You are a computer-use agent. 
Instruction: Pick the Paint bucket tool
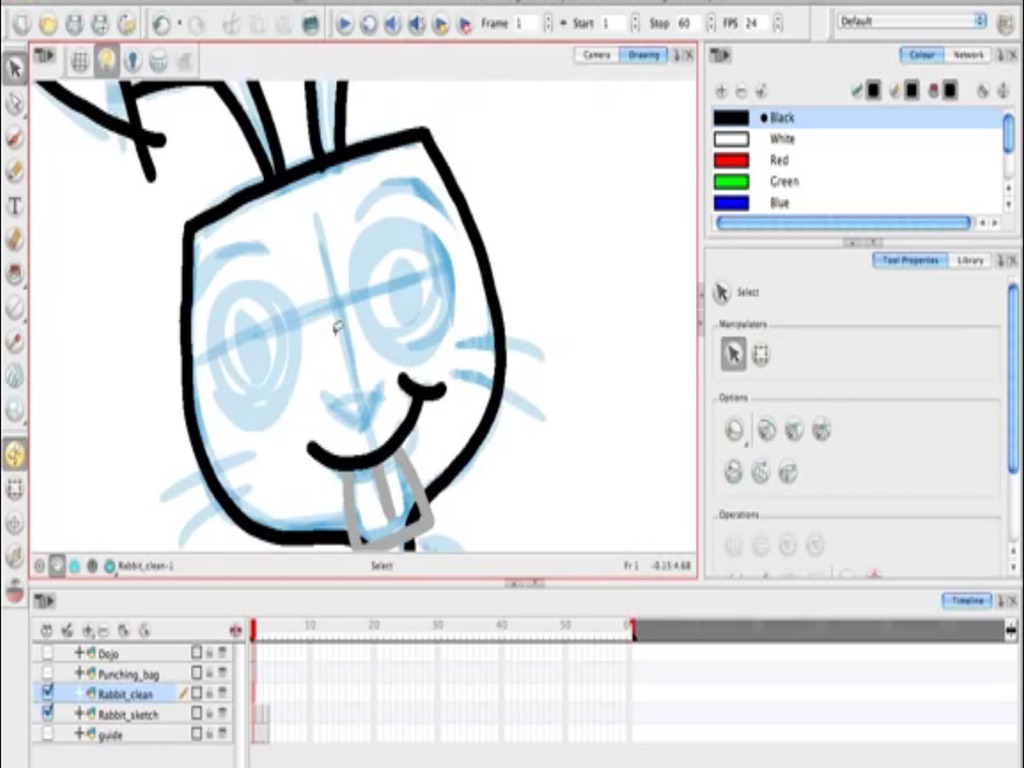[x=14, y=274]
